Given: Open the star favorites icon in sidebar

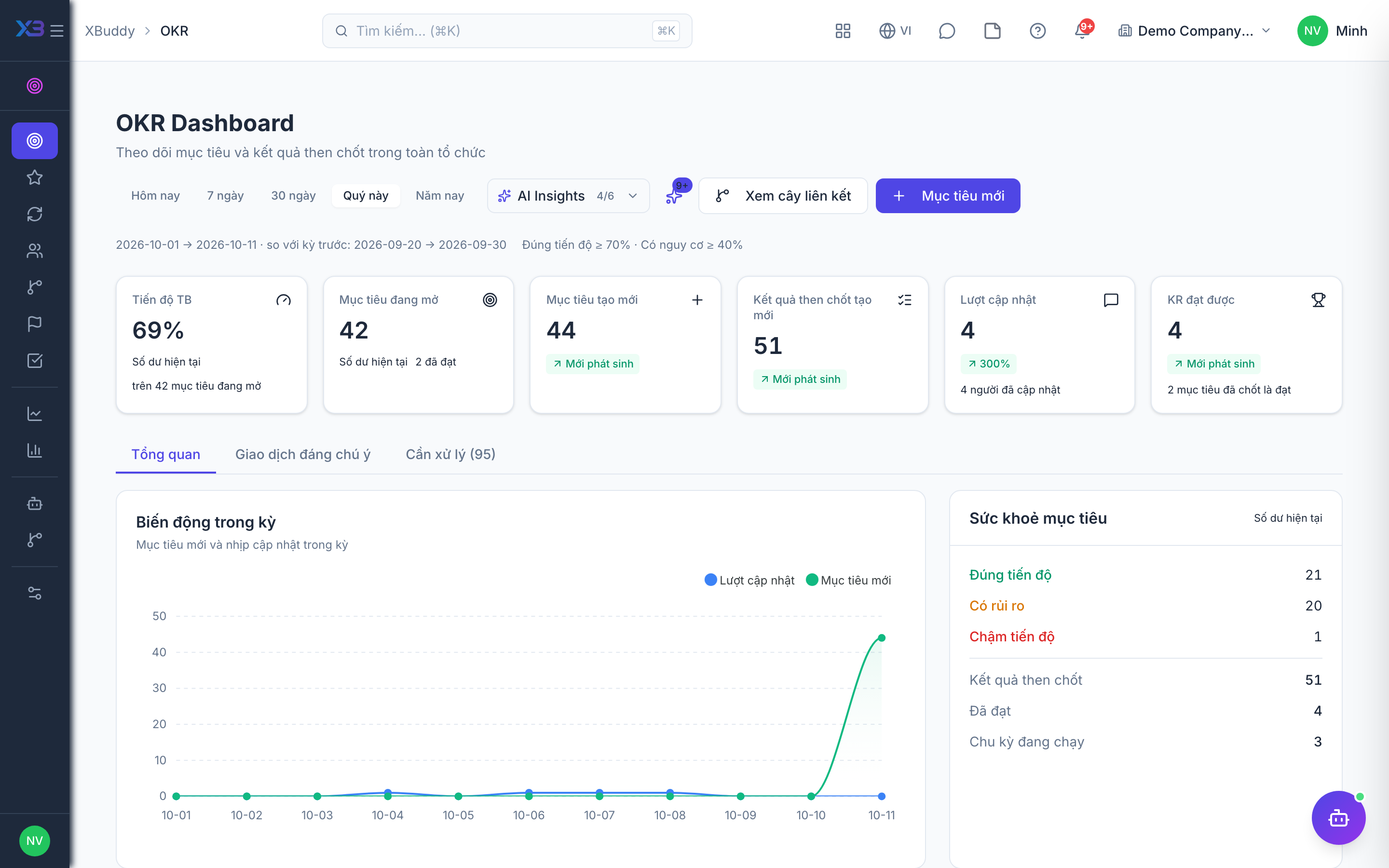Looking at the screenshot, I should (34, 177).
